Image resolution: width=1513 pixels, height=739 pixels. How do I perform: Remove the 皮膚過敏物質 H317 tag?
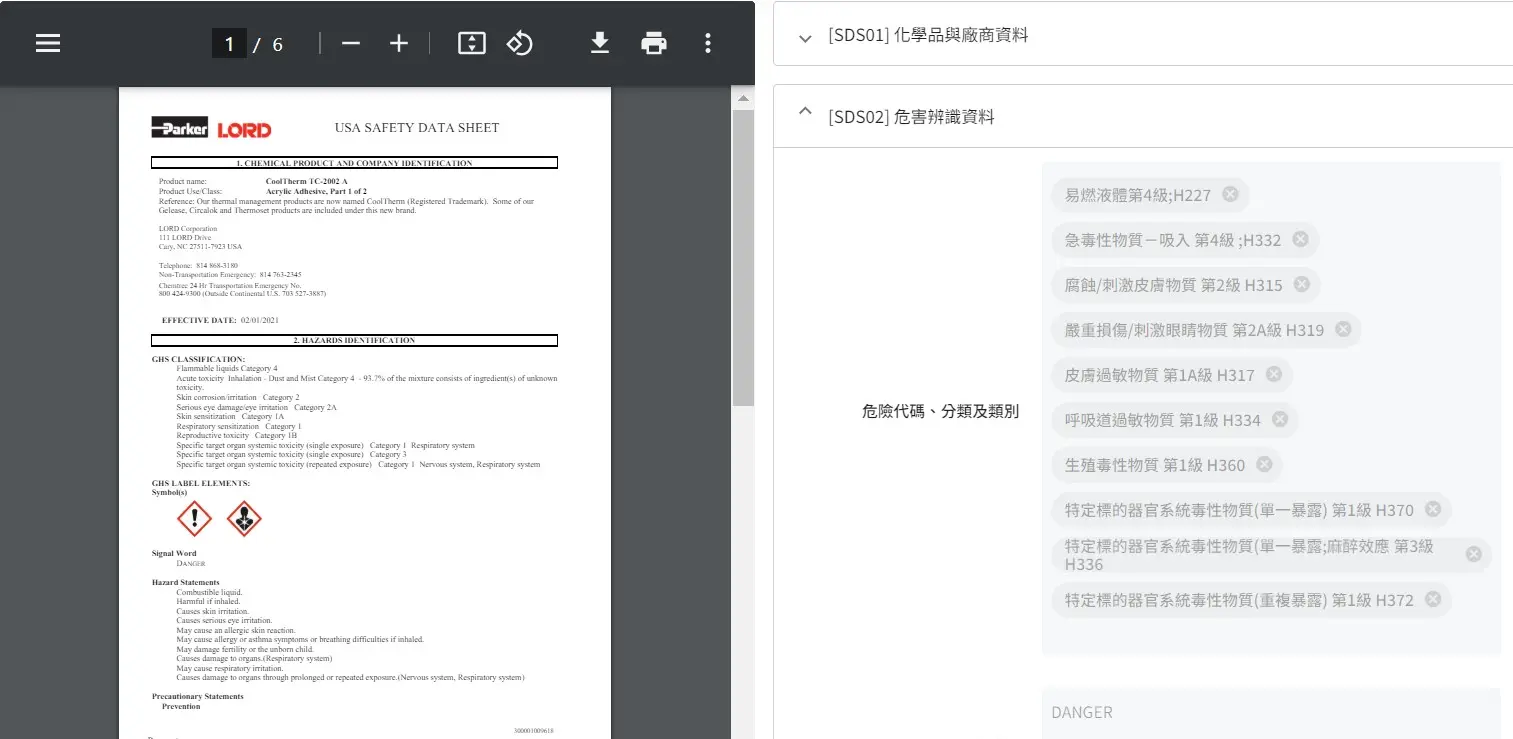click(x=1274, y=374)
